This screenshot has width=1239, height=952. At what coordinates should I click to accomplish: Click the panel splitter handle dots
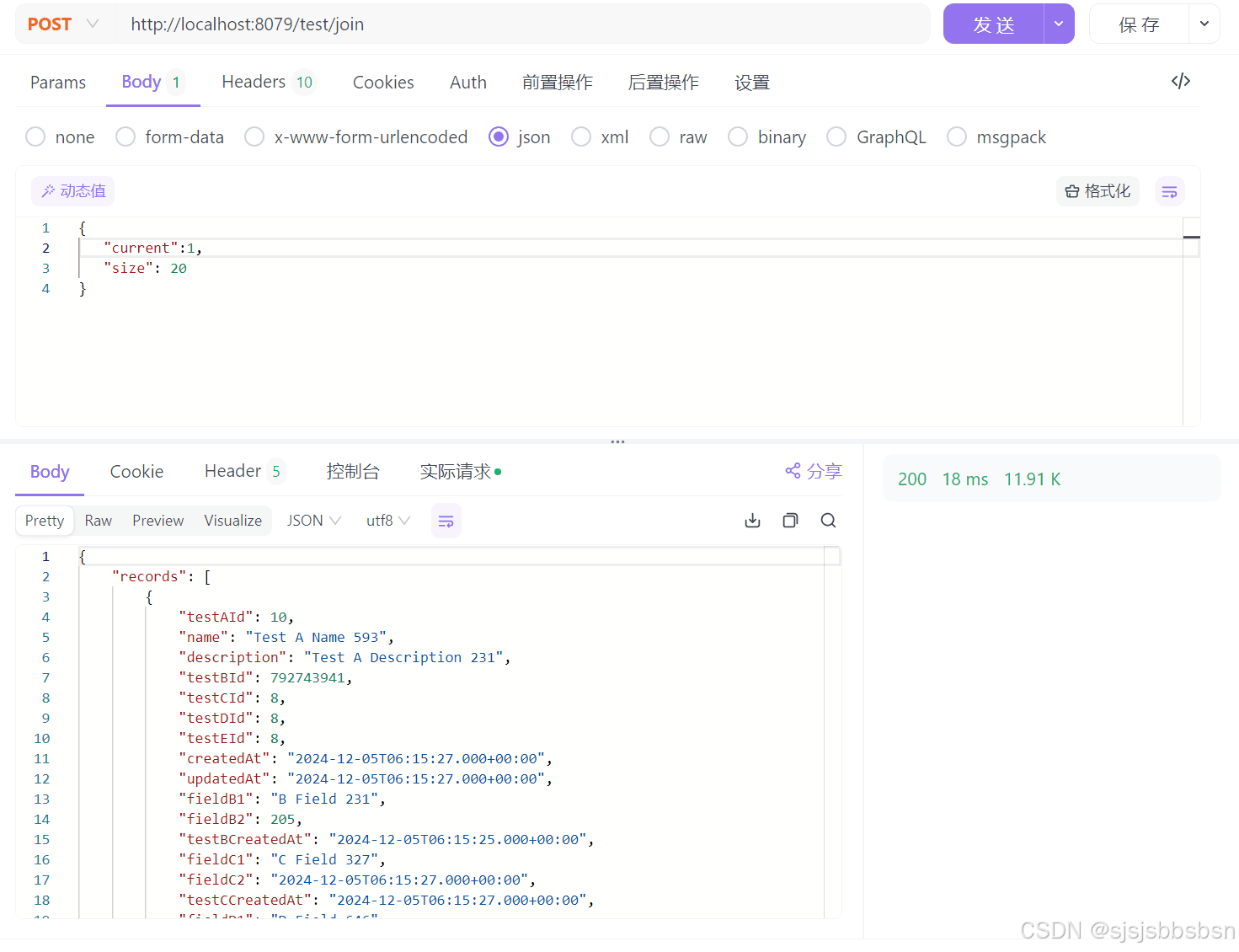617,441
